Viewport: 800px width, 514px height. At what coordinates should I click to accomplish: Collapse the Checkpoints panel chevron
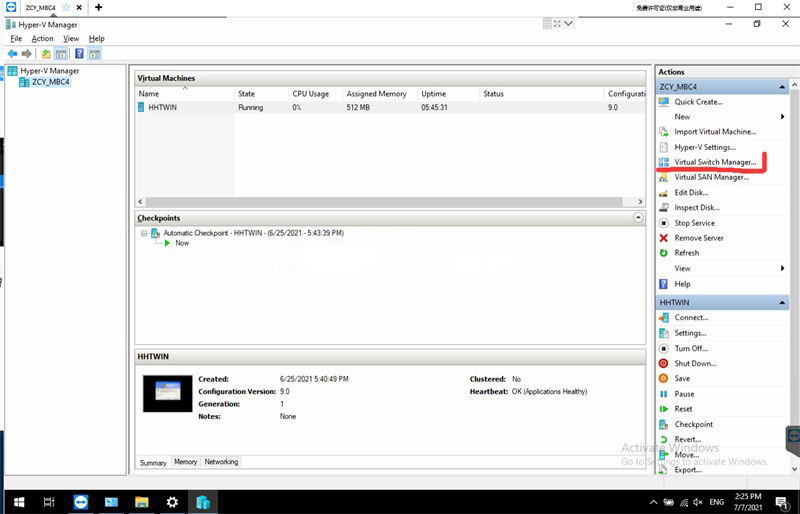coord(638,218)
